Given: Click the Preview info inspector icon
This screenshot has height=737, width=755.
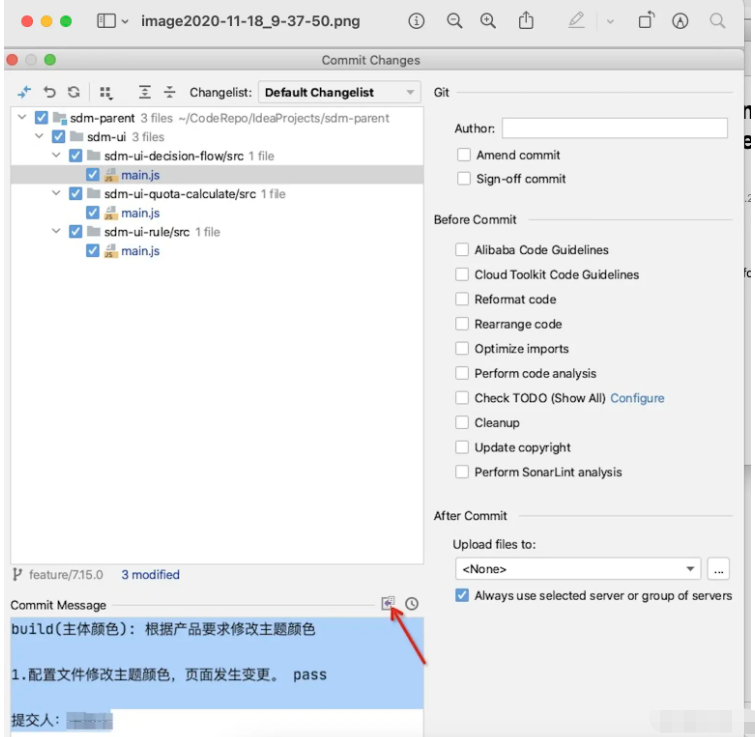Looking at the screenshot, I should [417, 21].
